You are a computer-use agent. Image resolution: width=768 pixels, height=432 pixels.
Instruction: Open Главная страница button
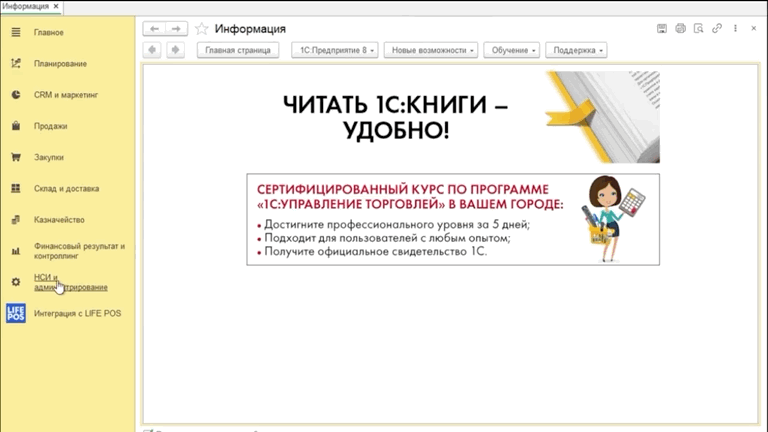(238, 50)
